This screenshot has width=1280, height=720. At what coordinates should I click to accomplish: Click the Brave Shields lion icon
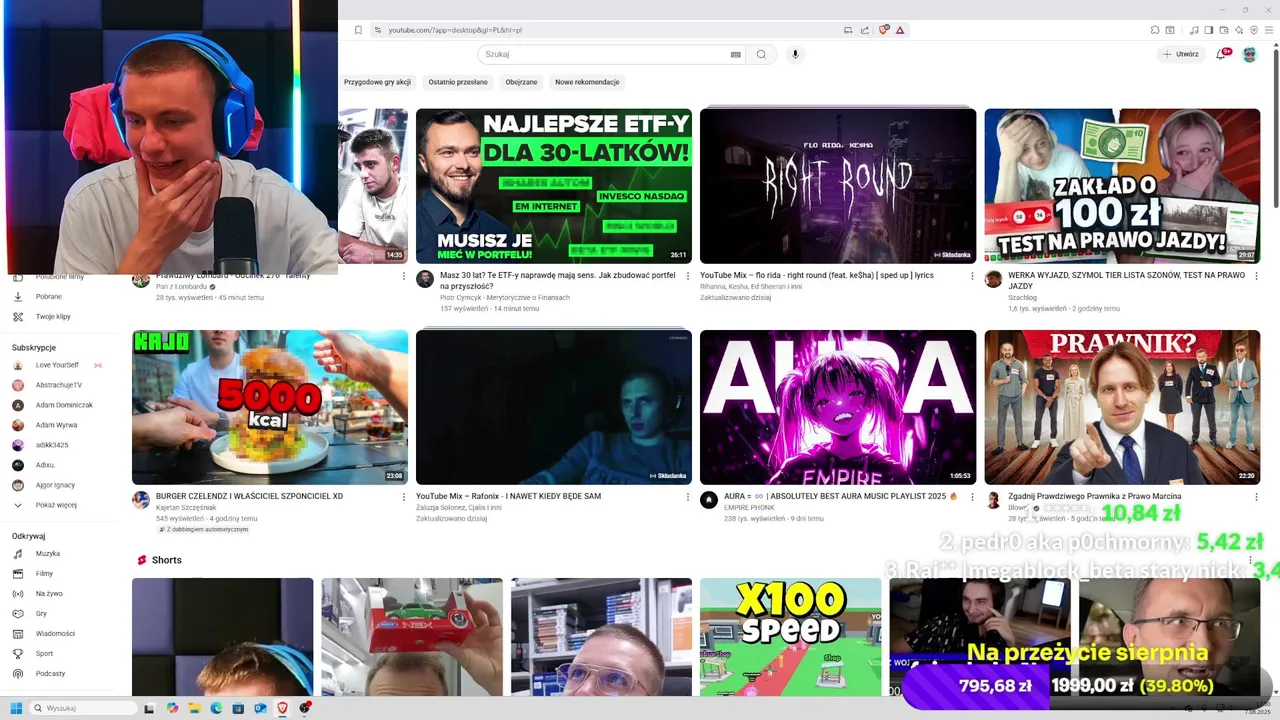[x=883, y=30]
